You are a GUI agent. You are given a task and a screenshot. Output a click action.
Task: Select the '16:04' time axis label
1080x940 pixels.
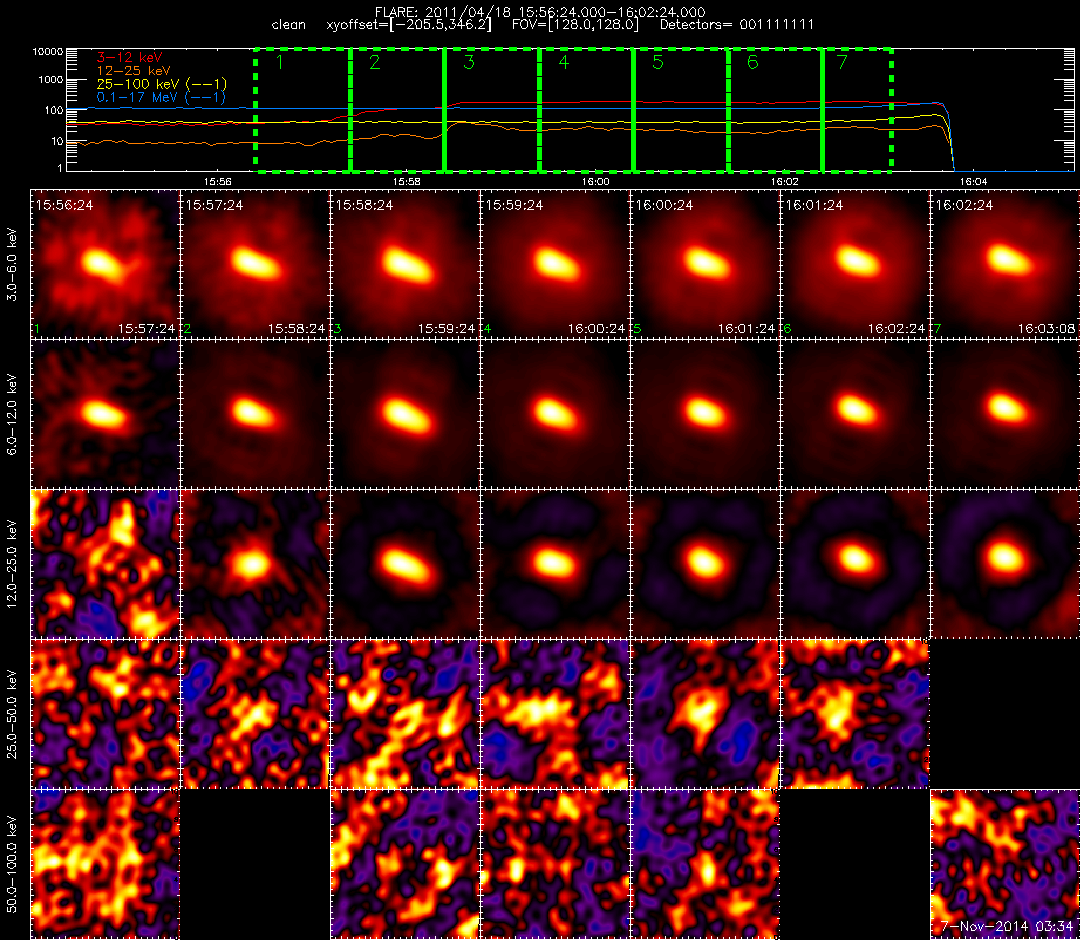click(x=973, y=181)
